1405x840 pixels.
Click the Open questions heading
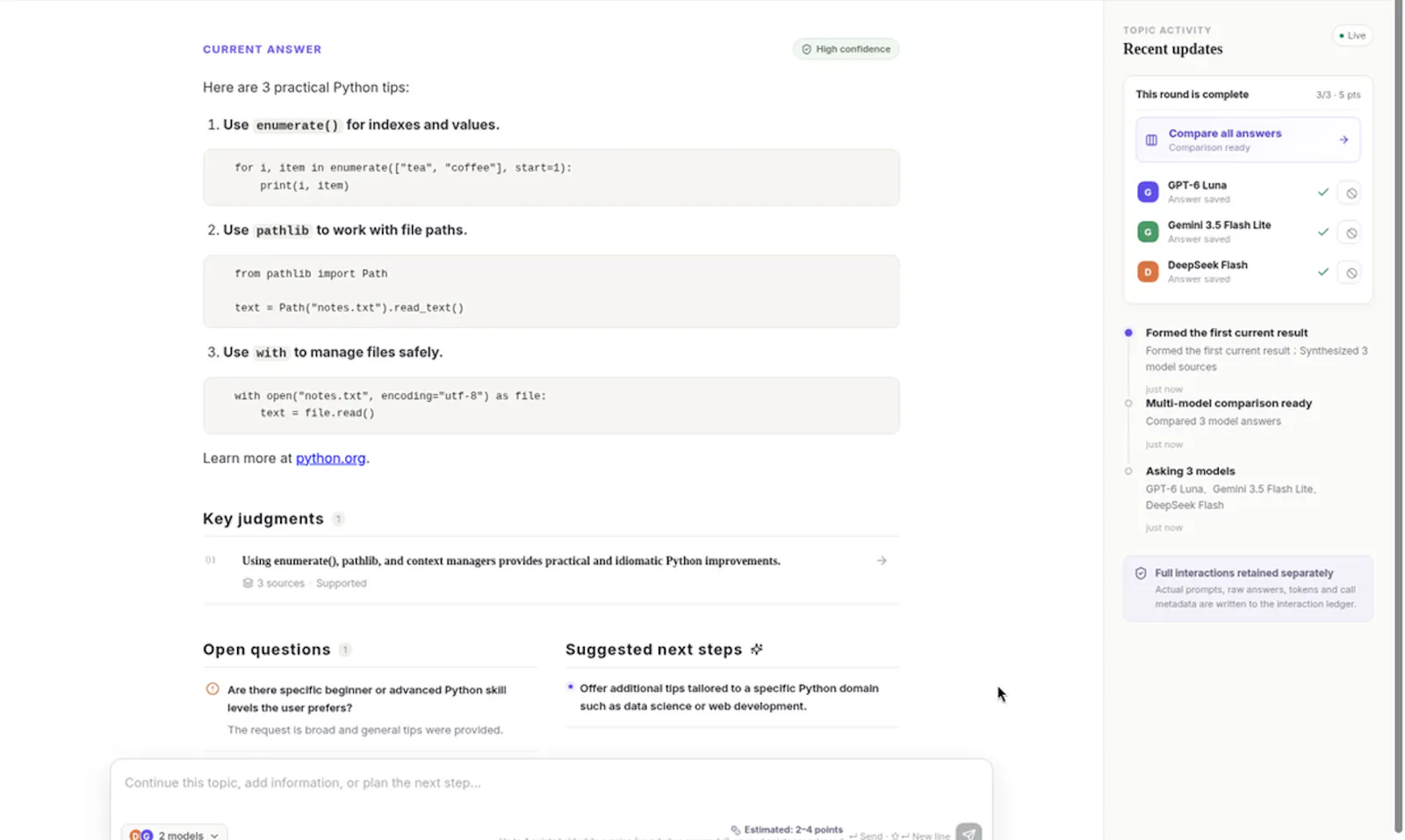(x=266, y=650)
